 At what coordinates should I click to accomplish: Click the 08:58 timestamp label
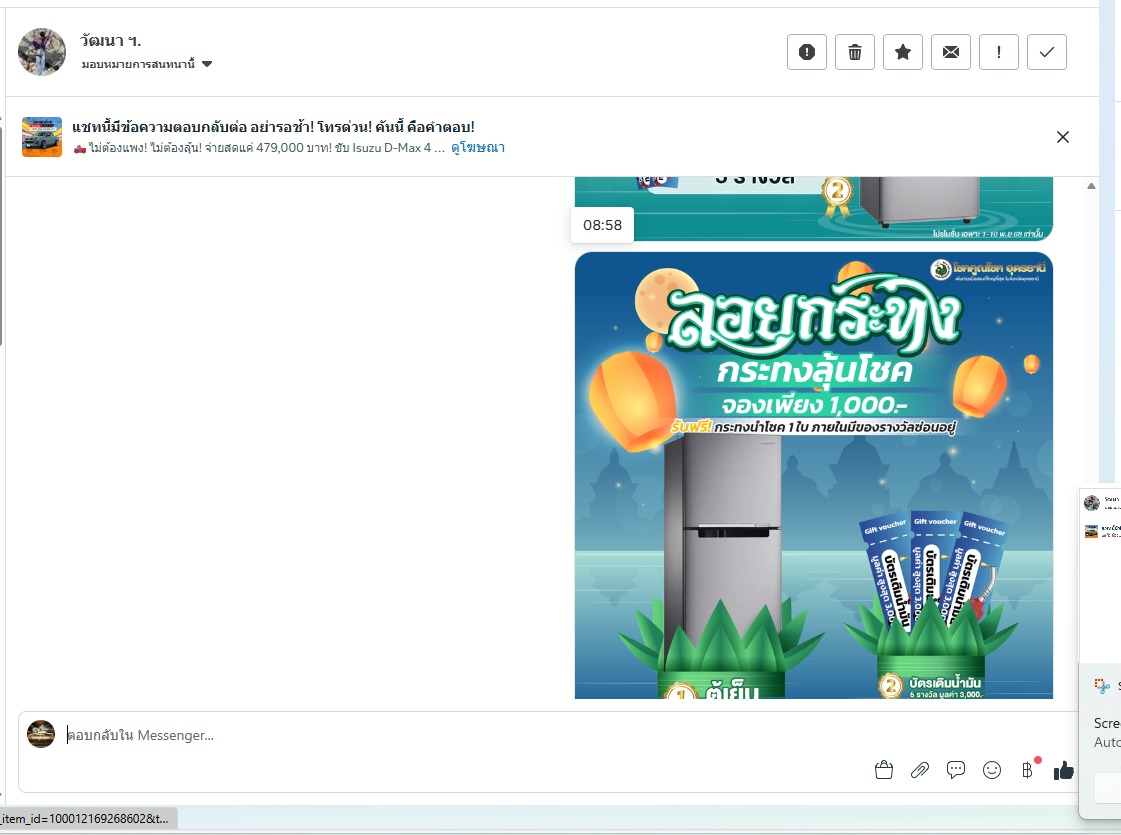[x=602, y=225]
